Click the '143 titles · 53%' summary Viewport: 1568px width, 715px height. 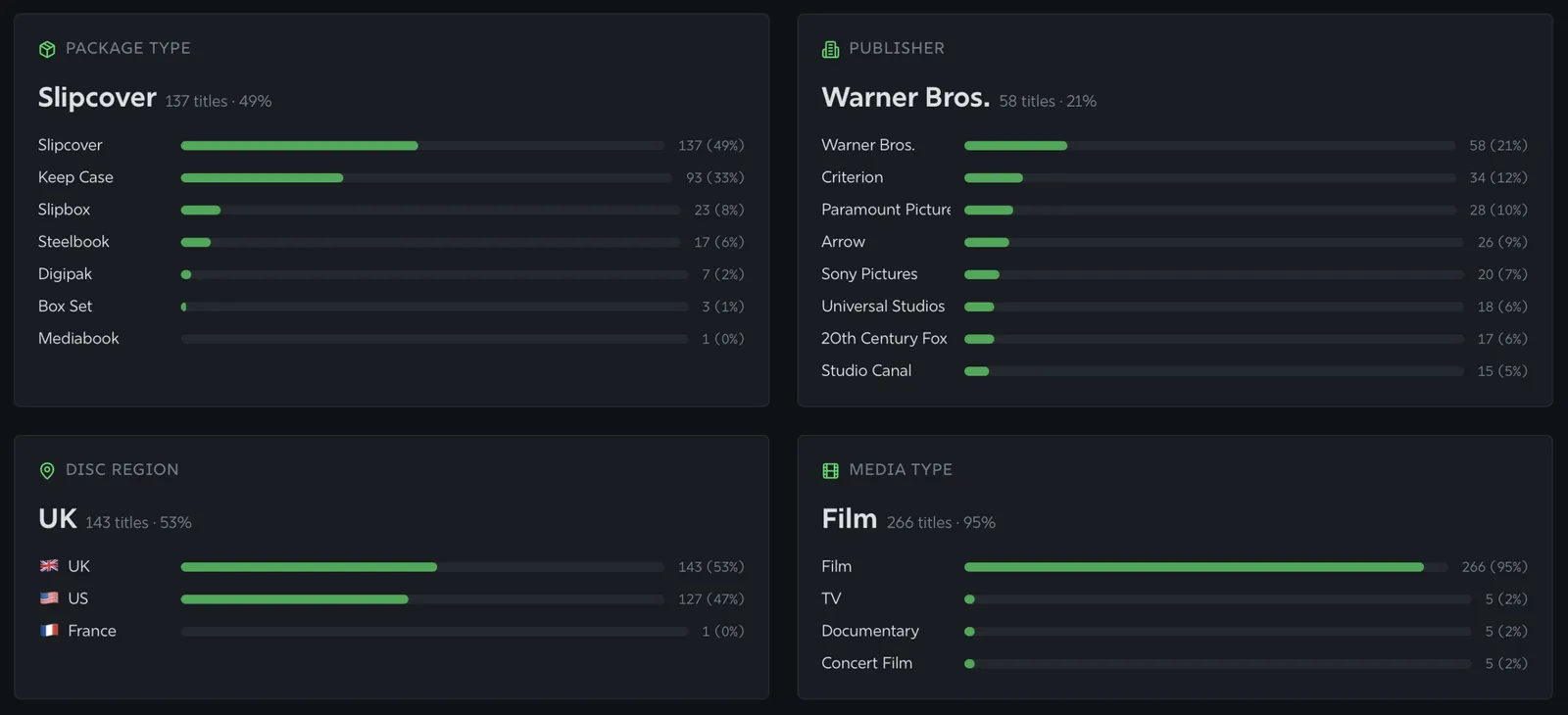click(x=138, y=522)
